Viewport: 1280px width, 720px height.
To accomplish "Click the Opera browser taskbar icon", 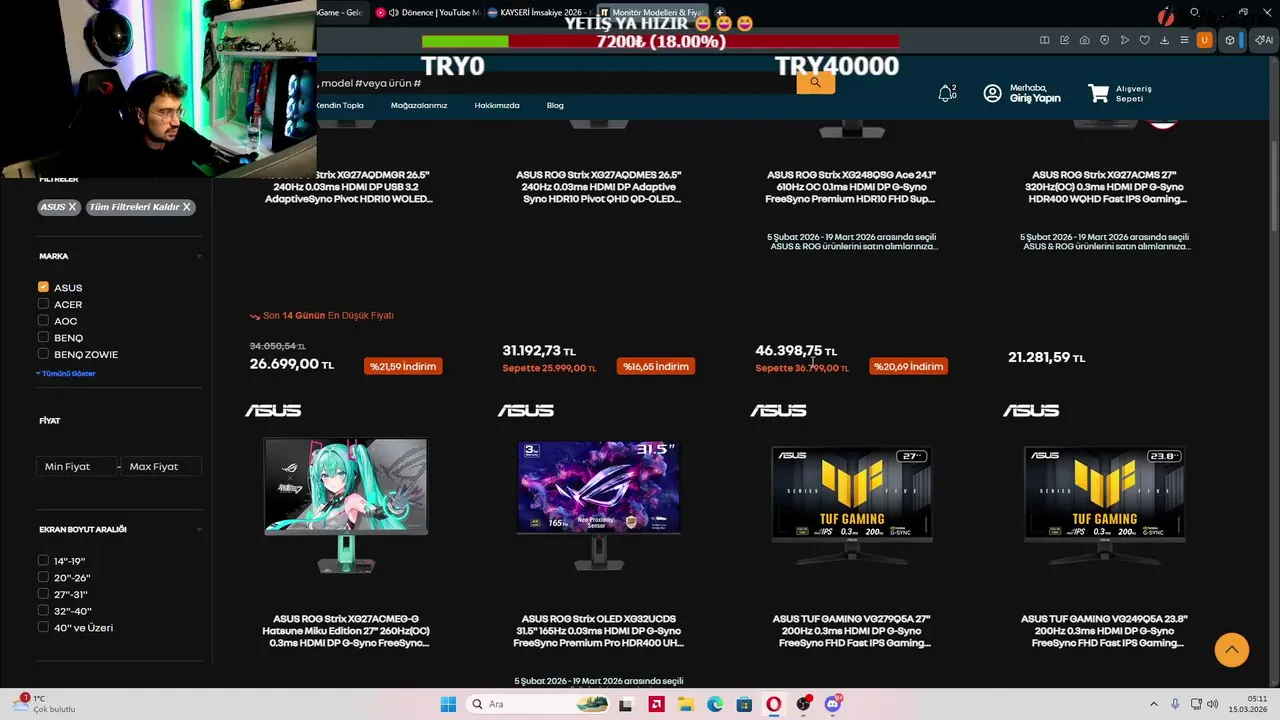I will point(774,704).
